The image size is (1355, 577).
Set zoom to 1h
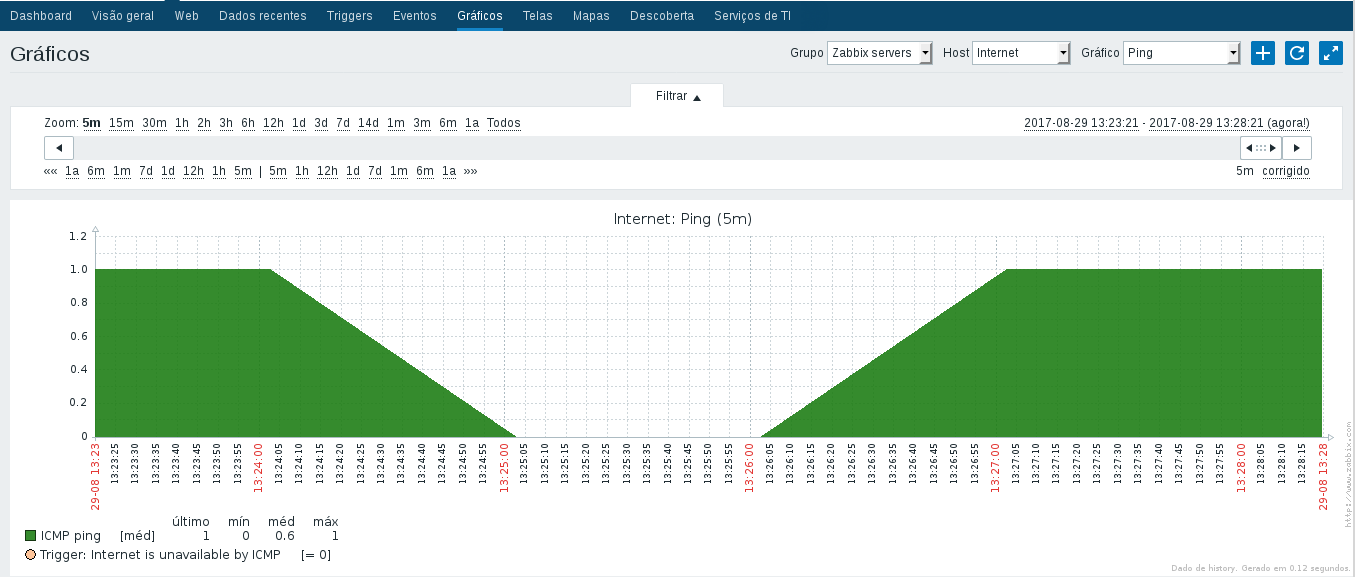pos(181,123)
